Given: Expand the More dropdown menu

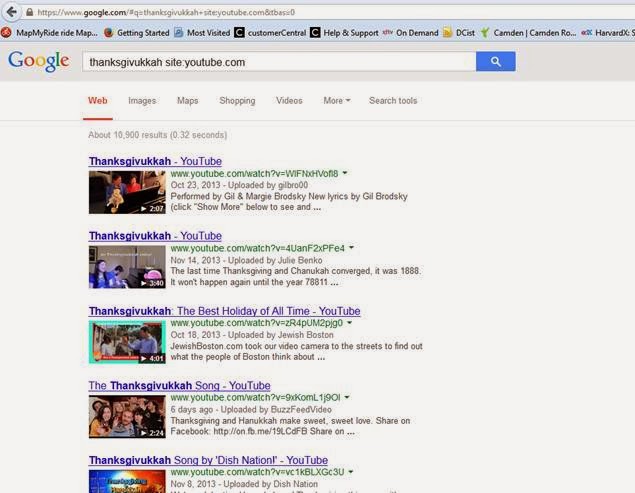Looking at the screenshot, I should [337, 100].
